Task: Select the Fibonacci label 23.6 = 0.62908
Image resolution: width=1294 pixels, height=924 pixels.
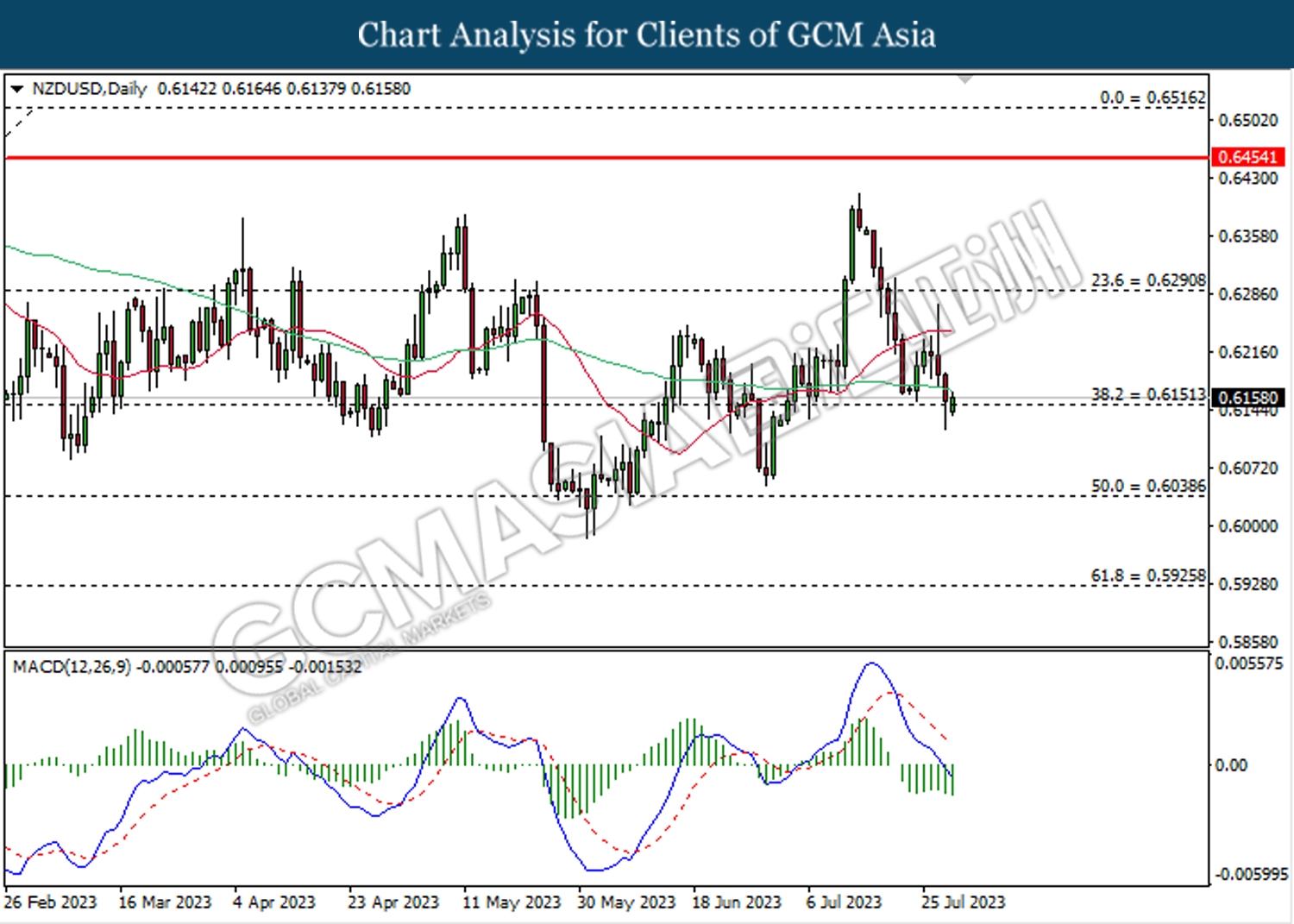Action: coord(1148,280)
